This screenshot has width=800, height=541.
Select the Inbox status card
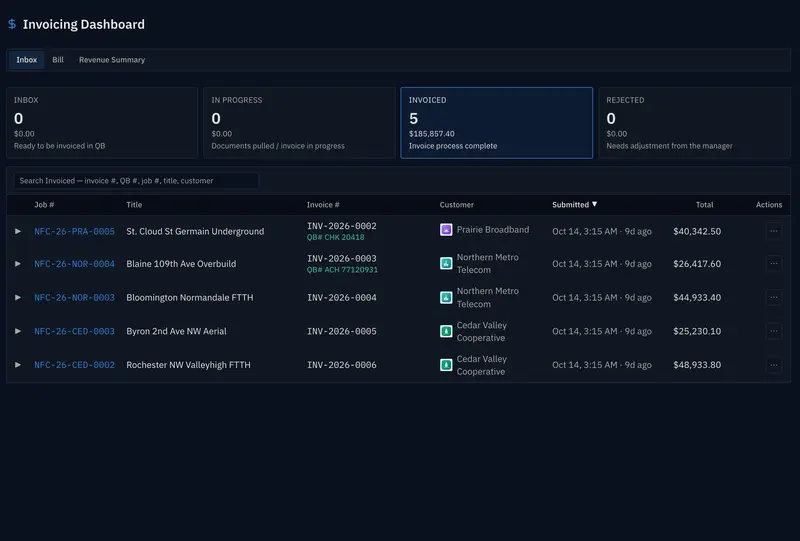[102, 122]
